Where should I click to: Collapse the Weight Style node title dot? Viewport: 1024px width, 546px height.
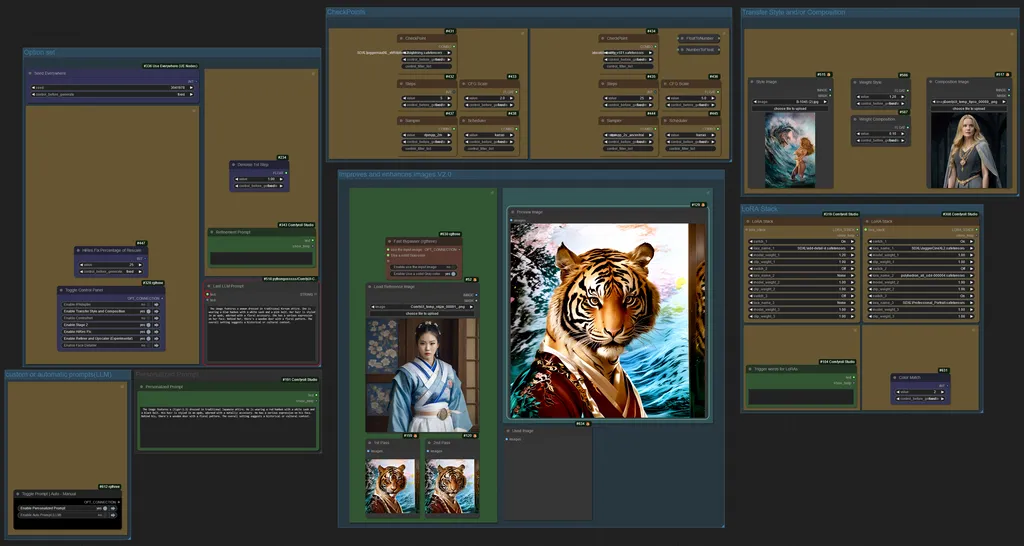pyautogui.click(x=856, y=82)
